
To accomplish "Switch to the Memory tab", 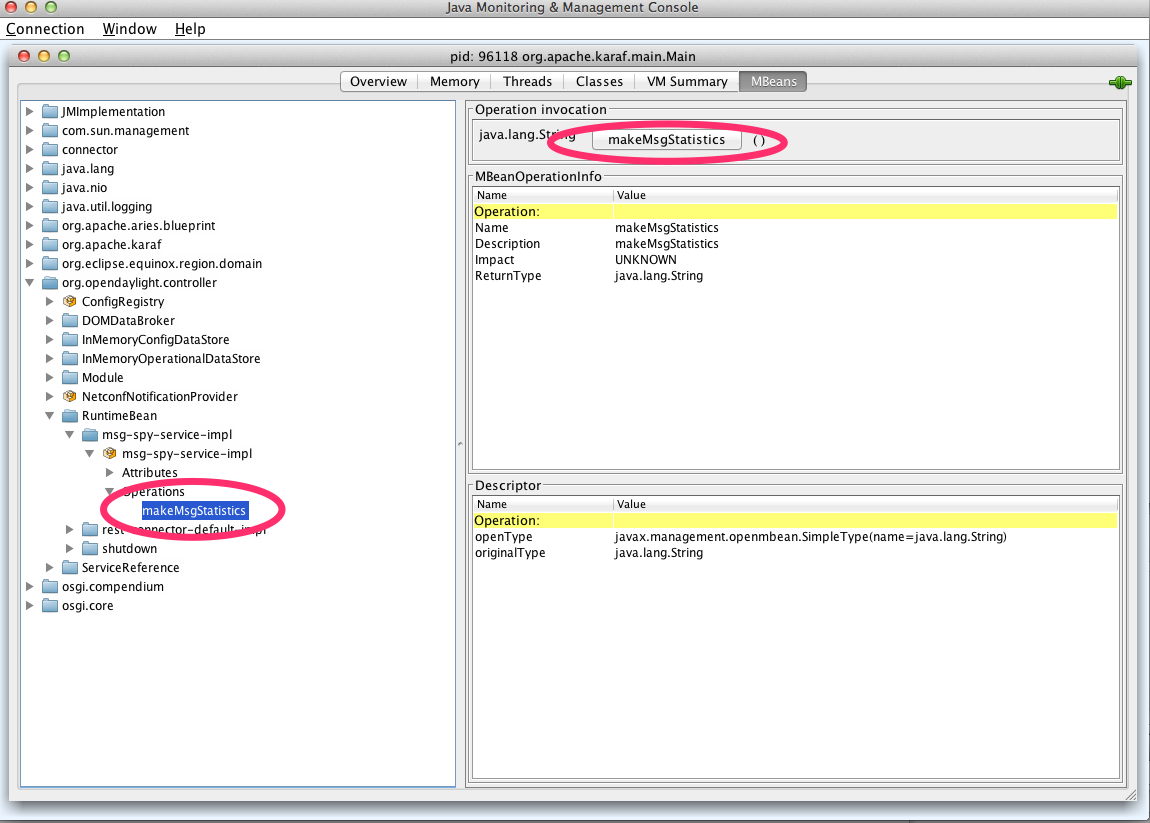I will [x=455, y=81].
